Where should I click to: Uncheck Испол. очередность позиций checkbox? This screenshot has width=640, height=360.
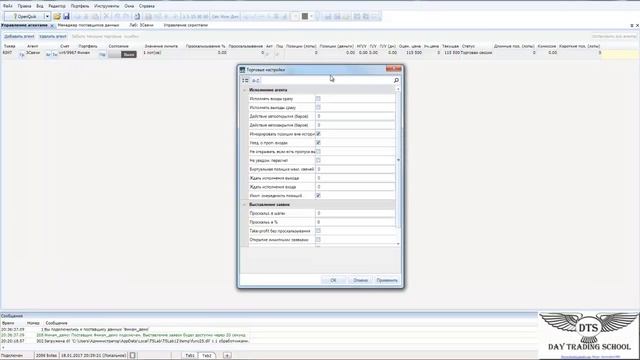(x=318, y=196)
